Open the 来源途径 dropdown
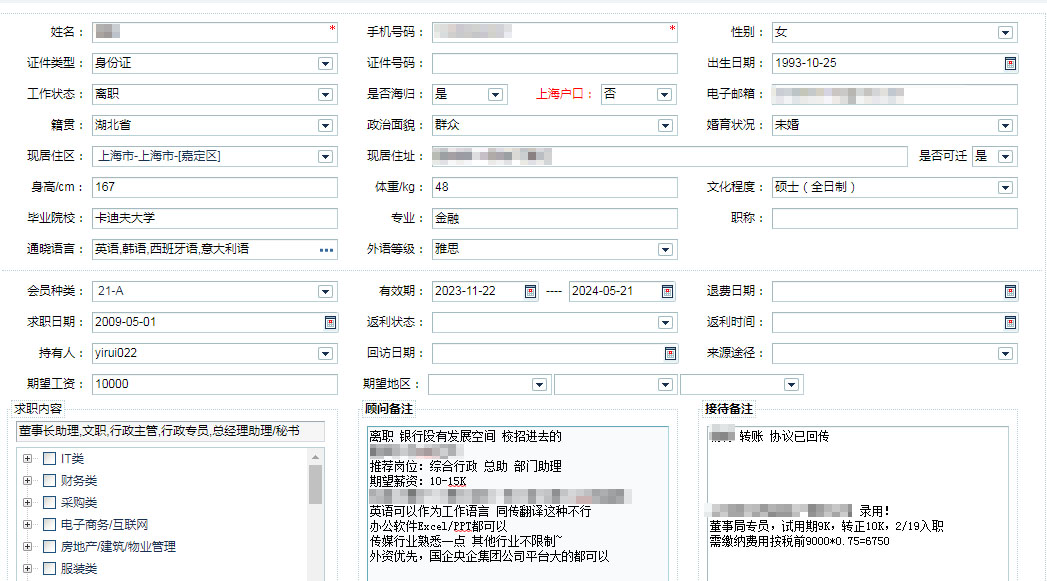1047x581 pixels. [1005, 354]
